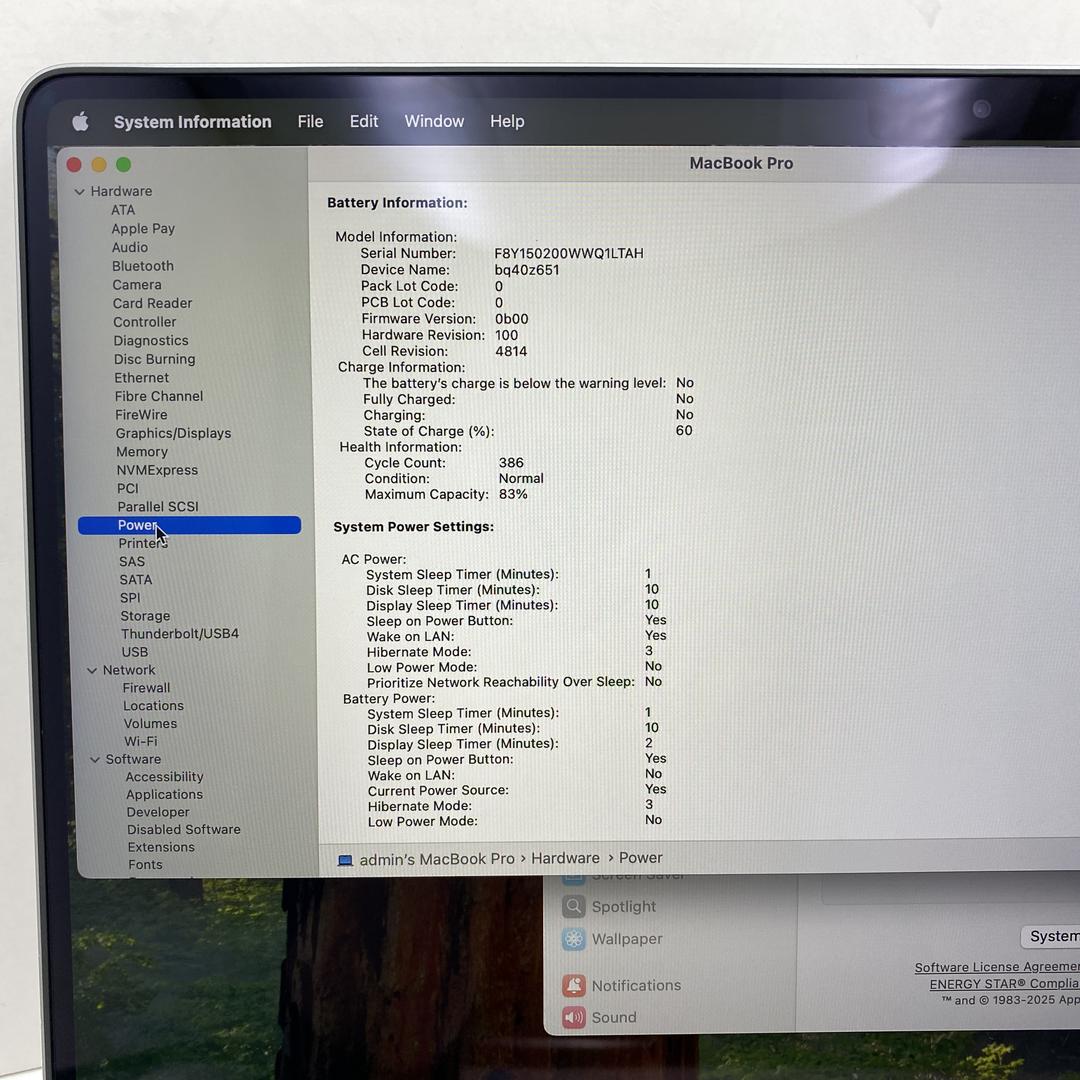Image resolution: width=1080 pixels, height=1080 pixels.
Task: Select NVMExpress in the sidebar
Action: pos(157,470)
